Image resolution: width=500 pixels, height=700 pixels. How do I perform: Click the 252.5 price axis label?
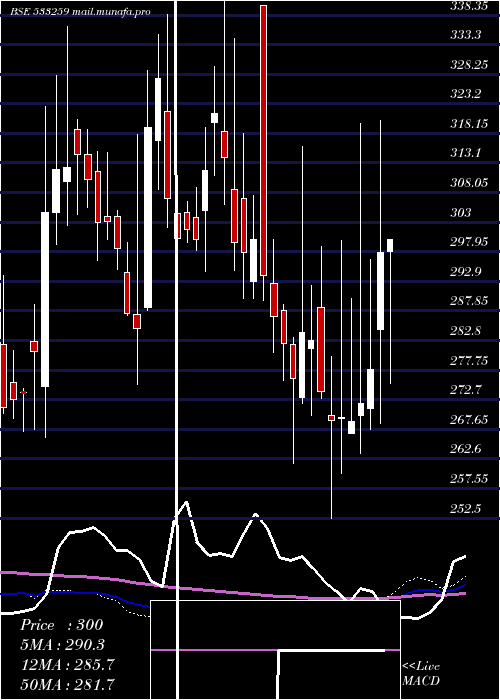(466, 508)
